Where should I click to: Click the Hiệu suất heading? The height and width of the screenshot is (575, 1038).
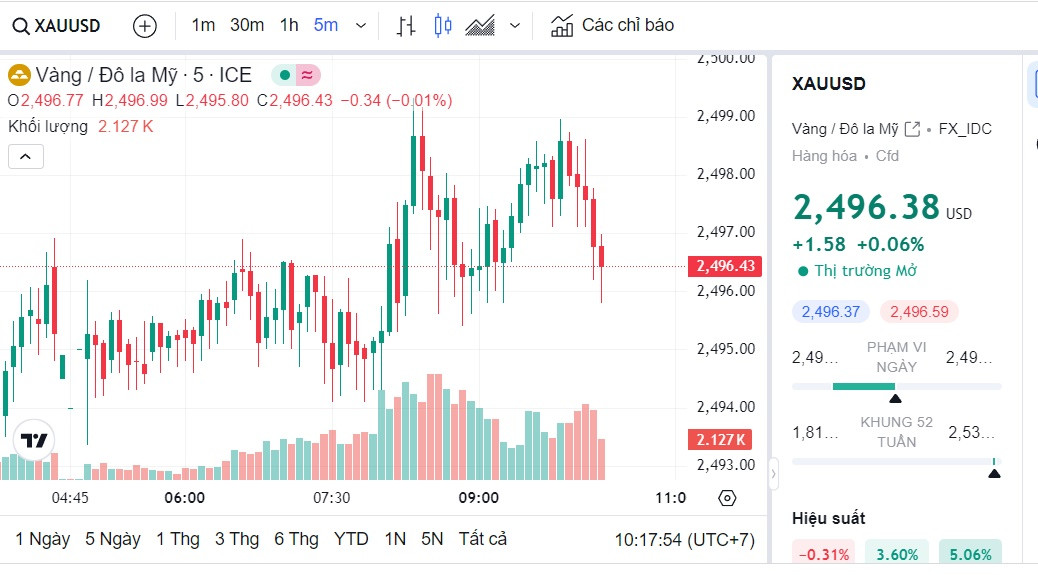coord(828,518)
